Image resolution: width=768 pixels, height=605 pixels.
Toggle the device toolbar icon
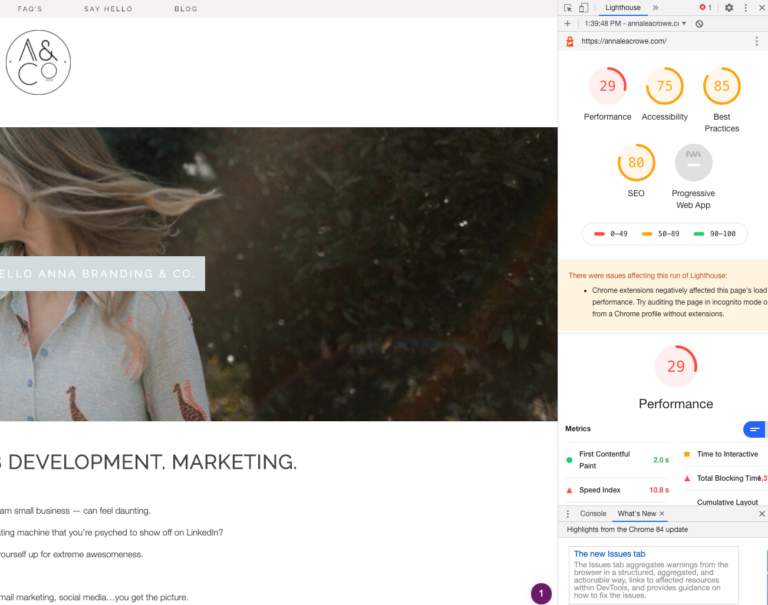(x=583, y=8)
